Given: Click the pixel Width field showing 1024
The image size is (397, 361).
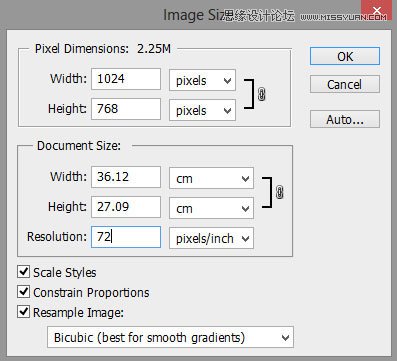Looking at the screenshot, I should 126,79.
